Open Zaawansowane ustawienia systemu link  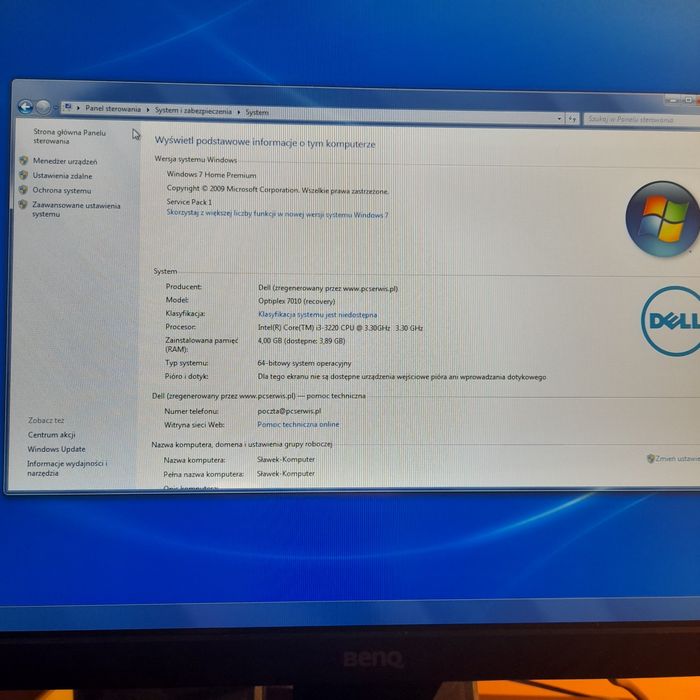click(x=76, y=209)
